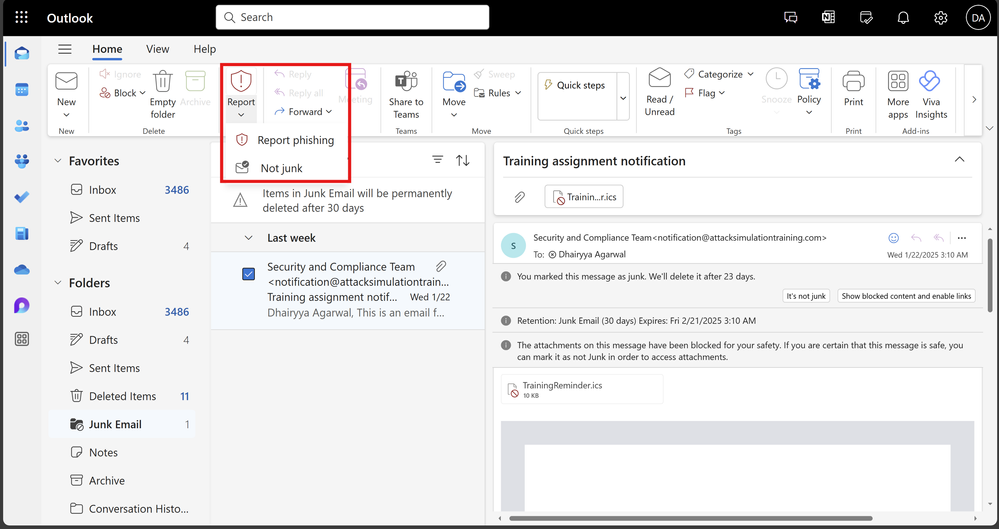Expand the Flag dropdown
Viewport: 999px width, 529px height.
722,93
